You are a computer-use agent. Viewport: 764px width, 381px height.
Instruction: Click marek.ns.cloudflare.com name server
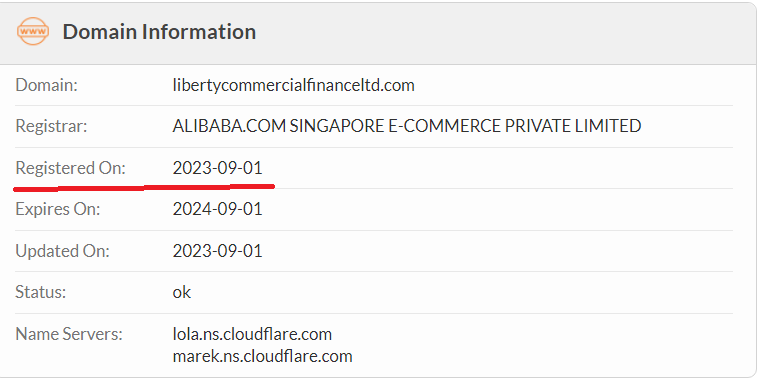(x=262, y=356)
